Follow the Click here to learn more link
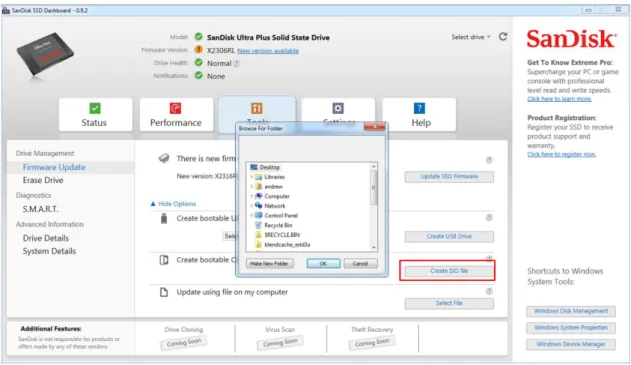This screenshot has height=365, width=631. [x=559, y=99]
